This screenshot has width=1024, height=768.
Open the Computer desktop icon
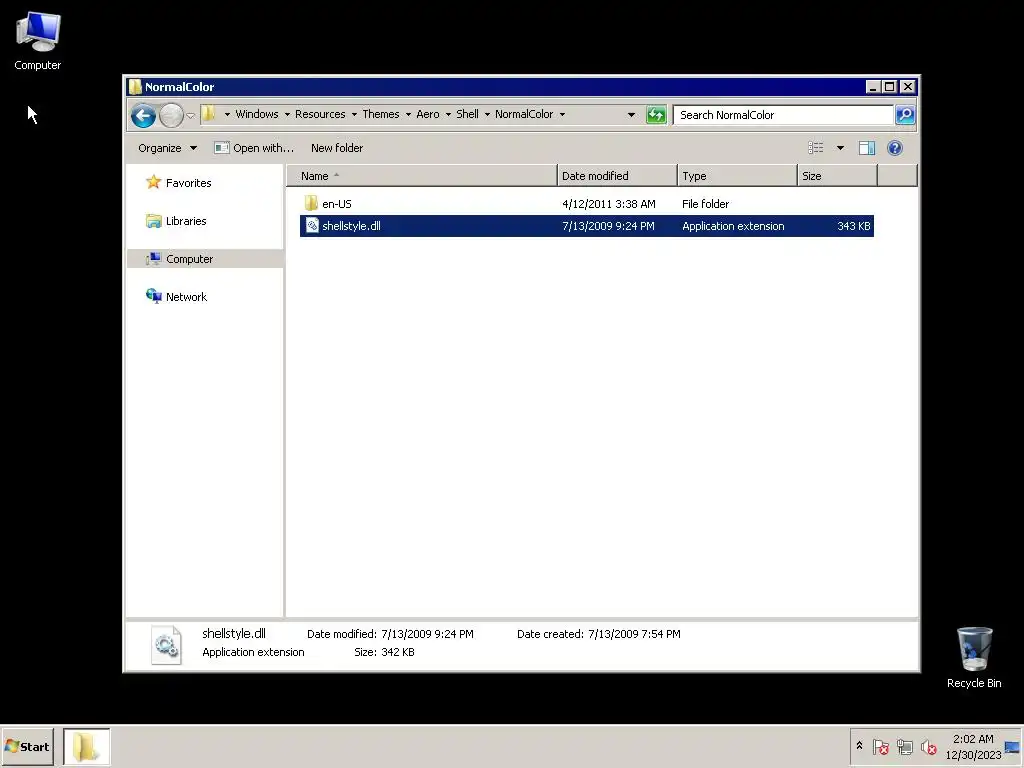point(38,41)
